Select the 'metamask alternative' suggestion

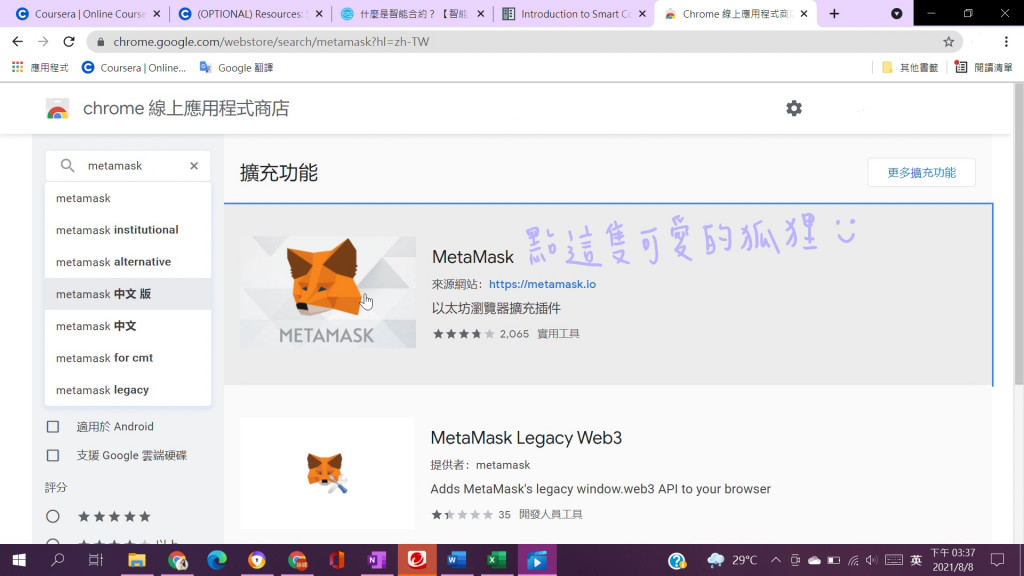[128, 262]
